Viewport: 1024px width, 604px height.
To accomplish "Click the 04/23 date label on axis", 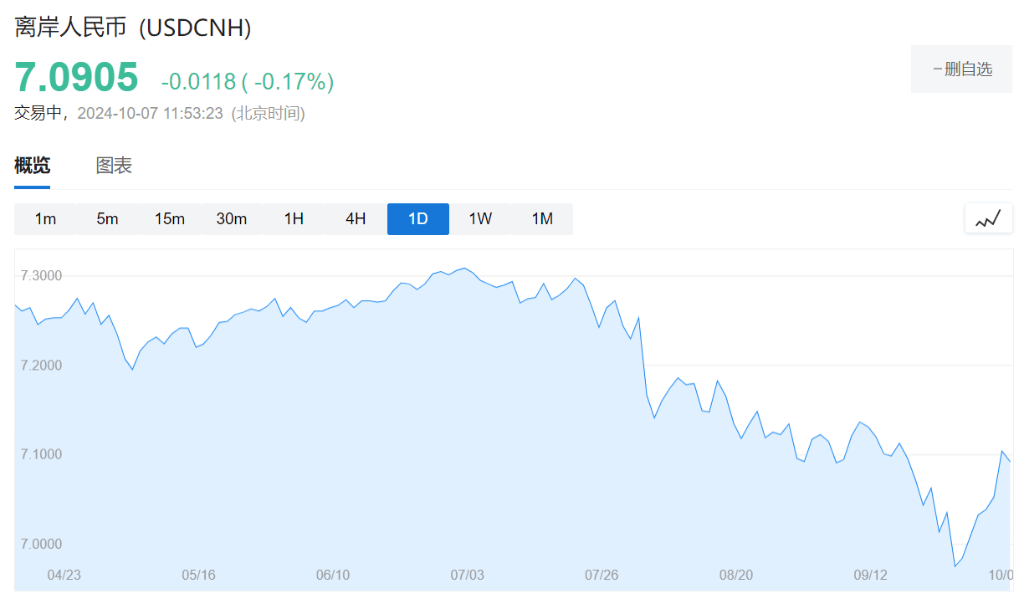I will click(x=64, y=575).
